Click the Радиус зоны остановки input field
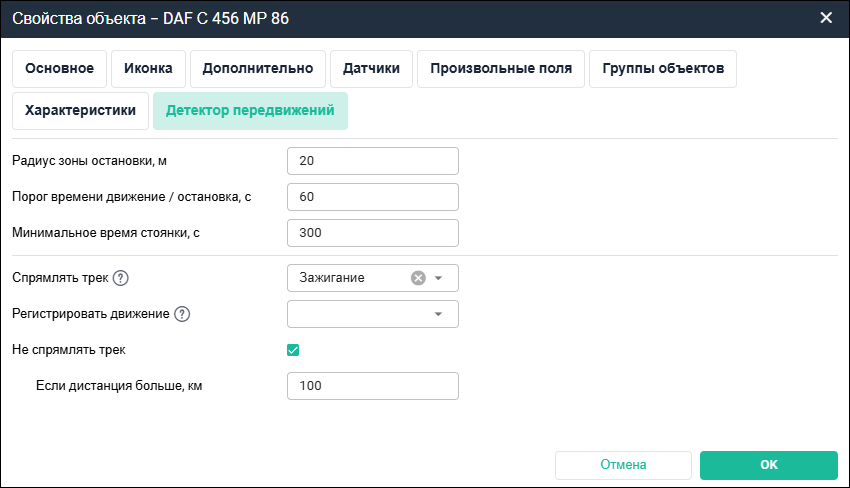 point(372,161)
